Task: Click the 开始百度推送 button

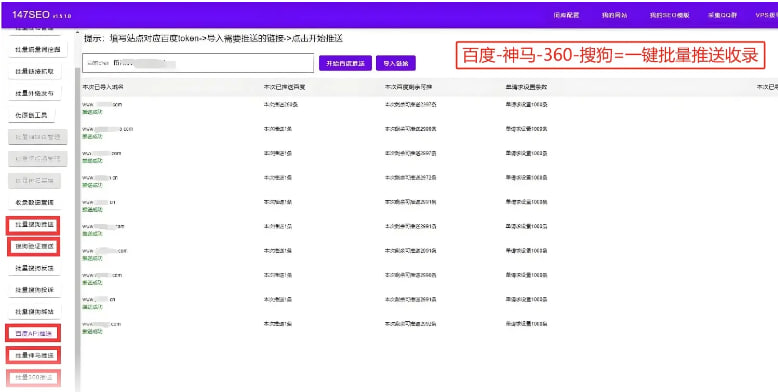Action: [345, 64]
